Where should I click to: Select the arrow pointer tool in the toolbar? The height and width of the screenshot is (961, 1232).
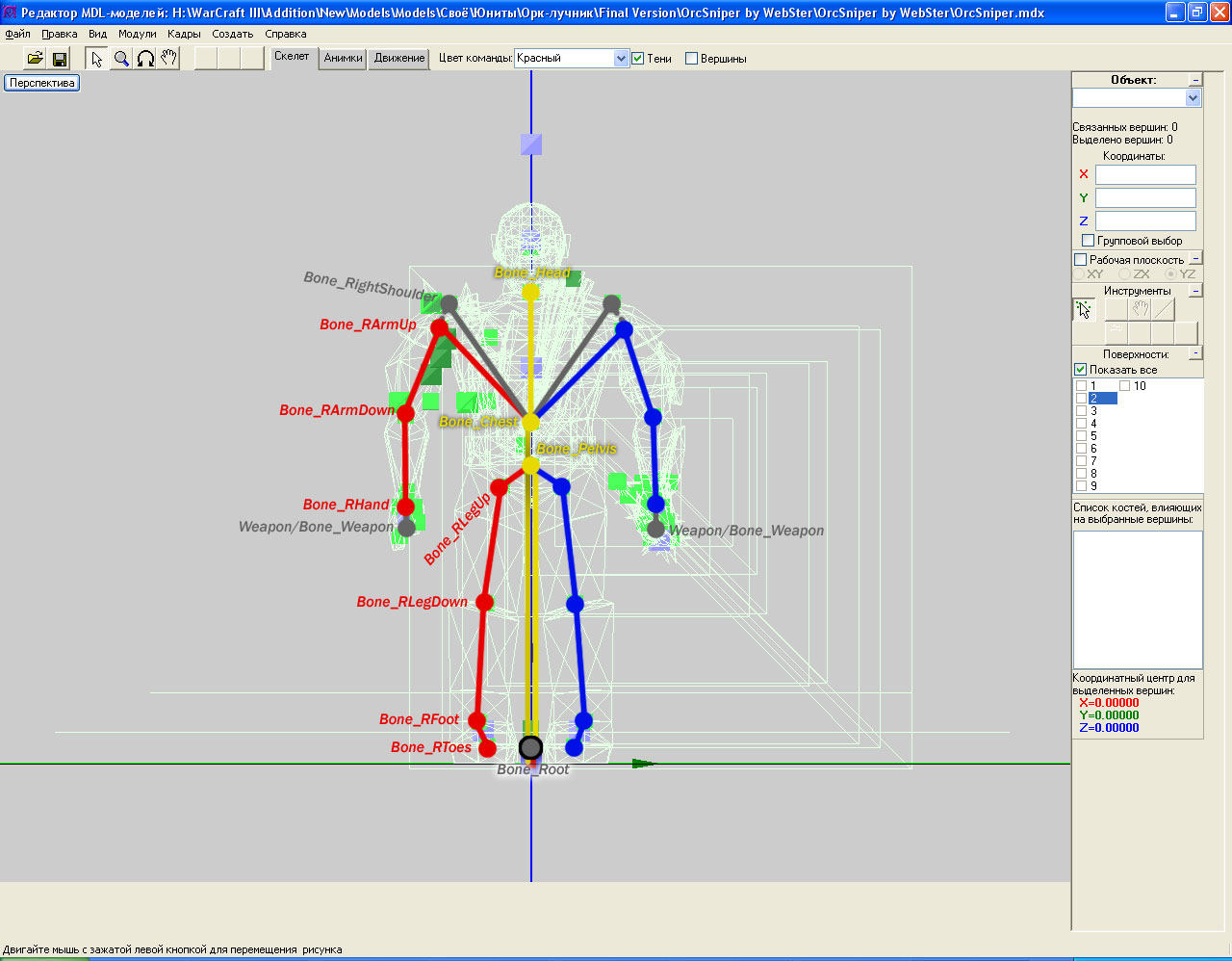pos(96,59)
